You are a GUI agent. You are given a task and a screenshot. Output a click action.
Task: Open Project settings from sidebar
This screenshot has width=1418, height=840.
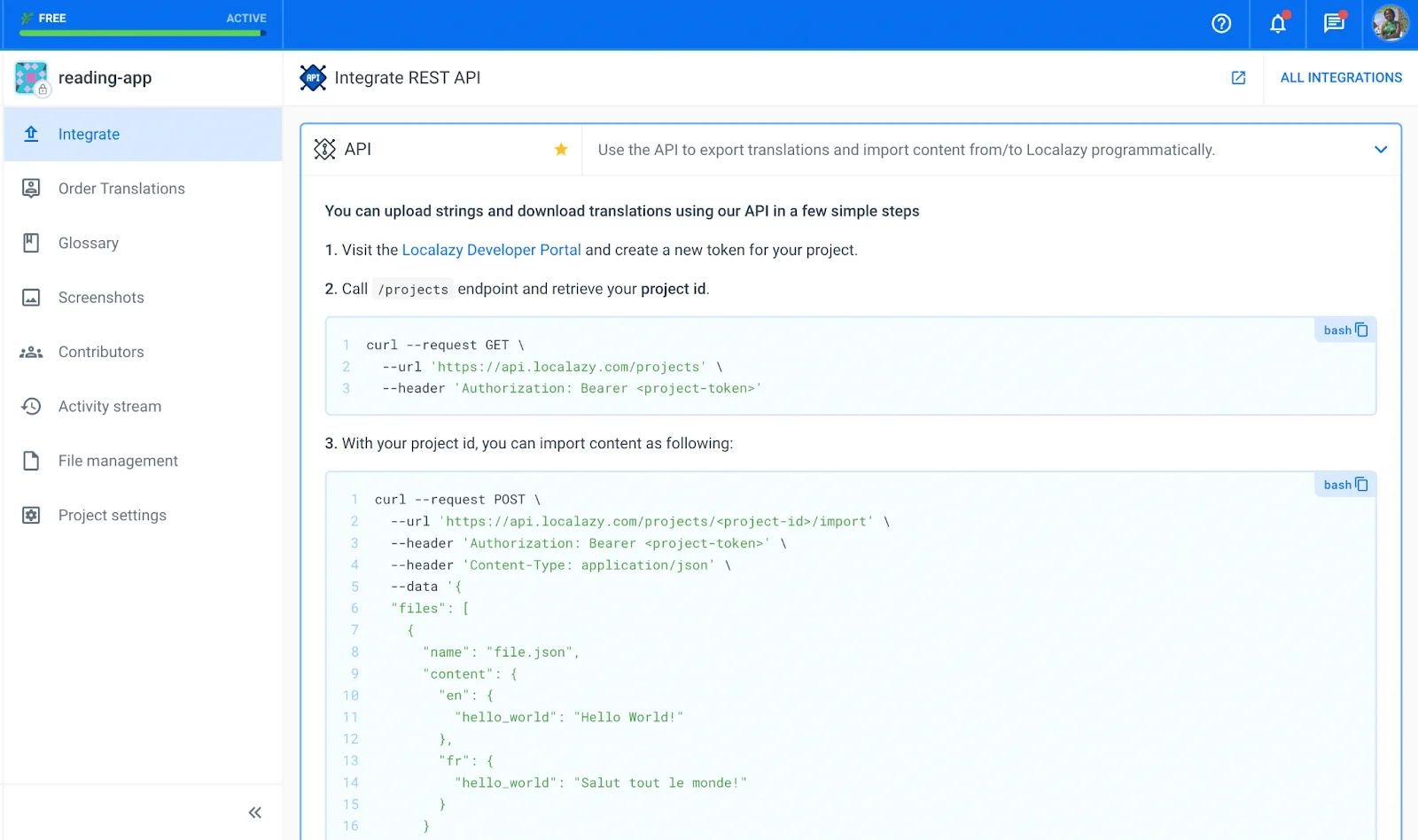(112, 516)
